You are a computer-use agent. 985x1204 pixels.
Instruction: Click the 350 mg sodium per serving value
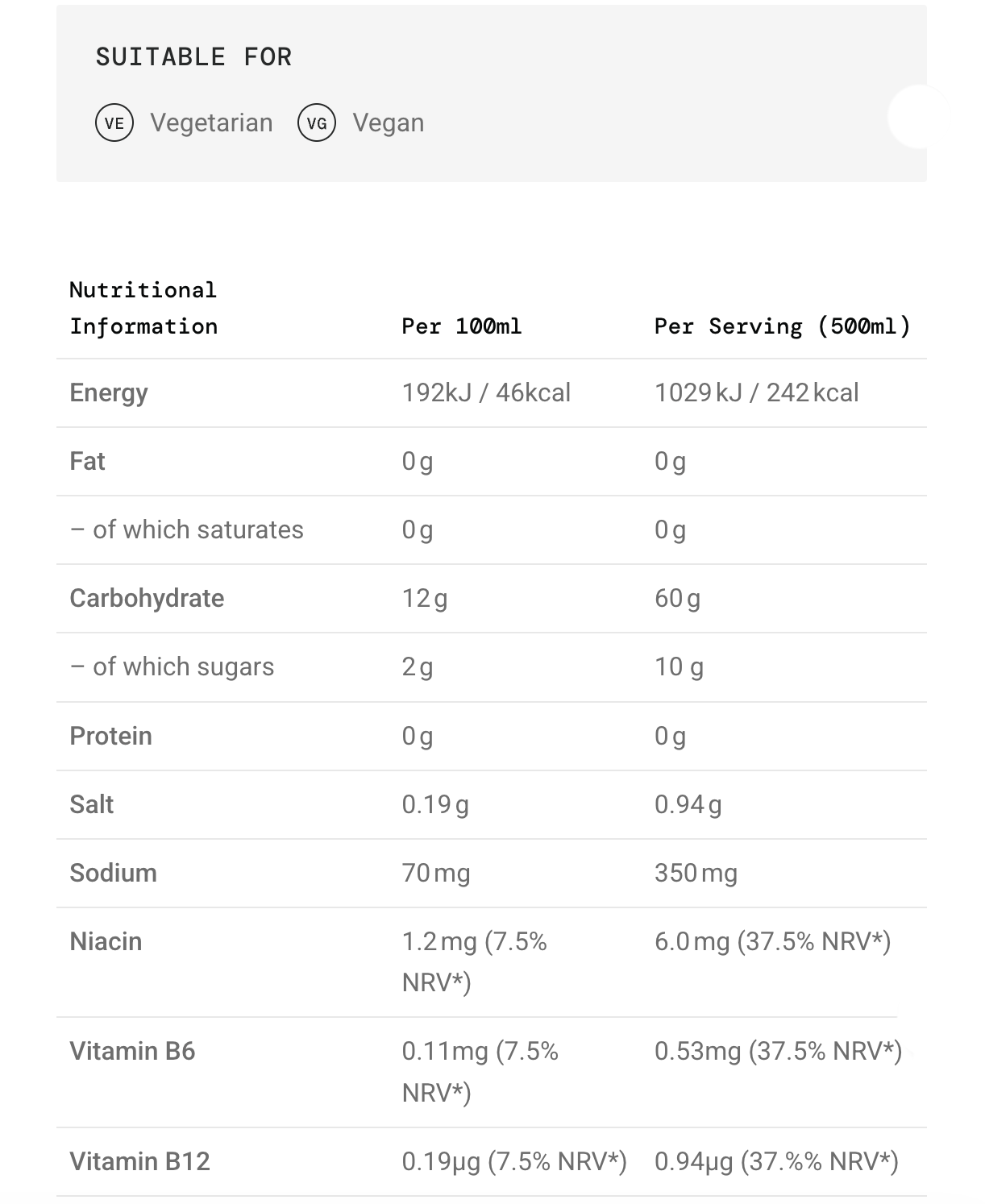[696, 874]
